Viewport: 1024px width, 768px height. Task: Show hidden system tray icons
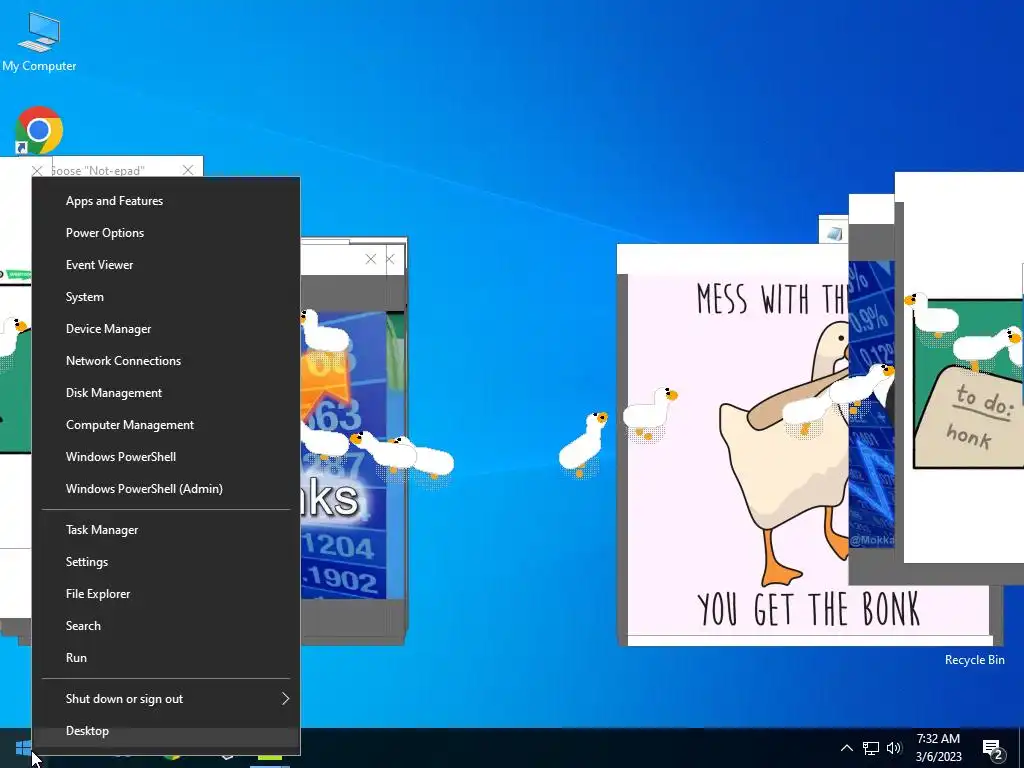click(846, 748)
